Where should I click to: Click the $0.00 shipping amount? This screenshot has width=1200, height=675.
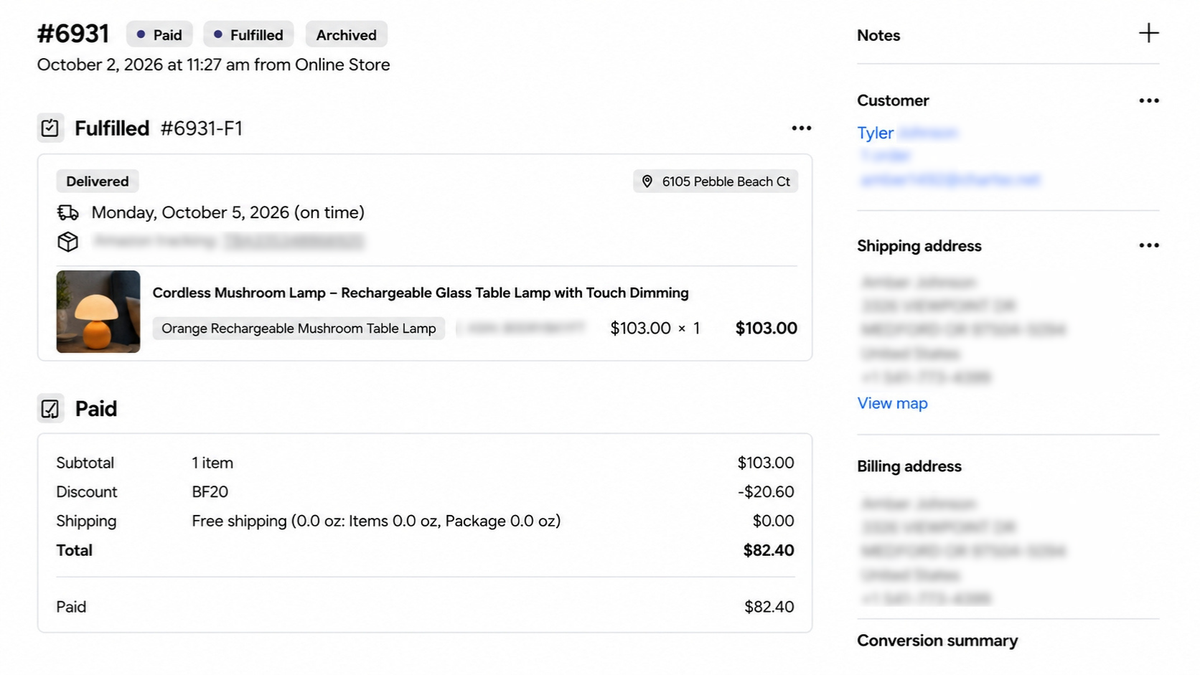point(773,521)
